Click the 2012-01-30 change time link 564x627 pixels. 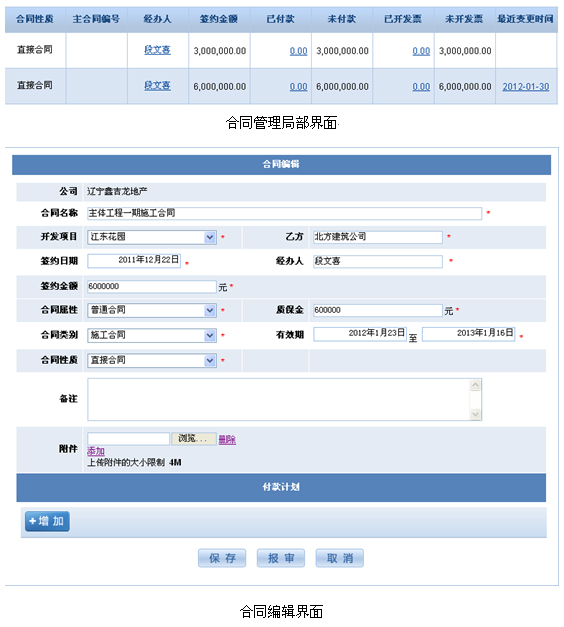tap(526, 86)
